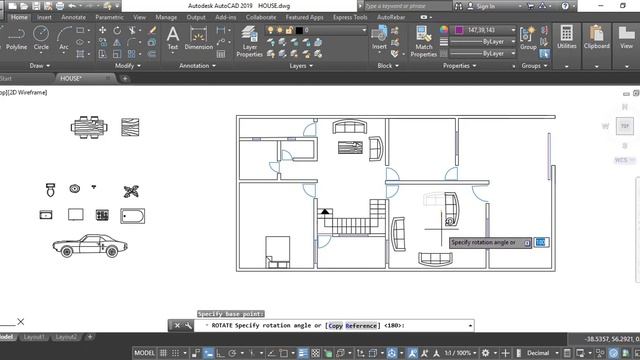This screenshot has height=360, width=640.
Task: Expand the Layers panel dropdown
Action: click(x=301, y=65)
